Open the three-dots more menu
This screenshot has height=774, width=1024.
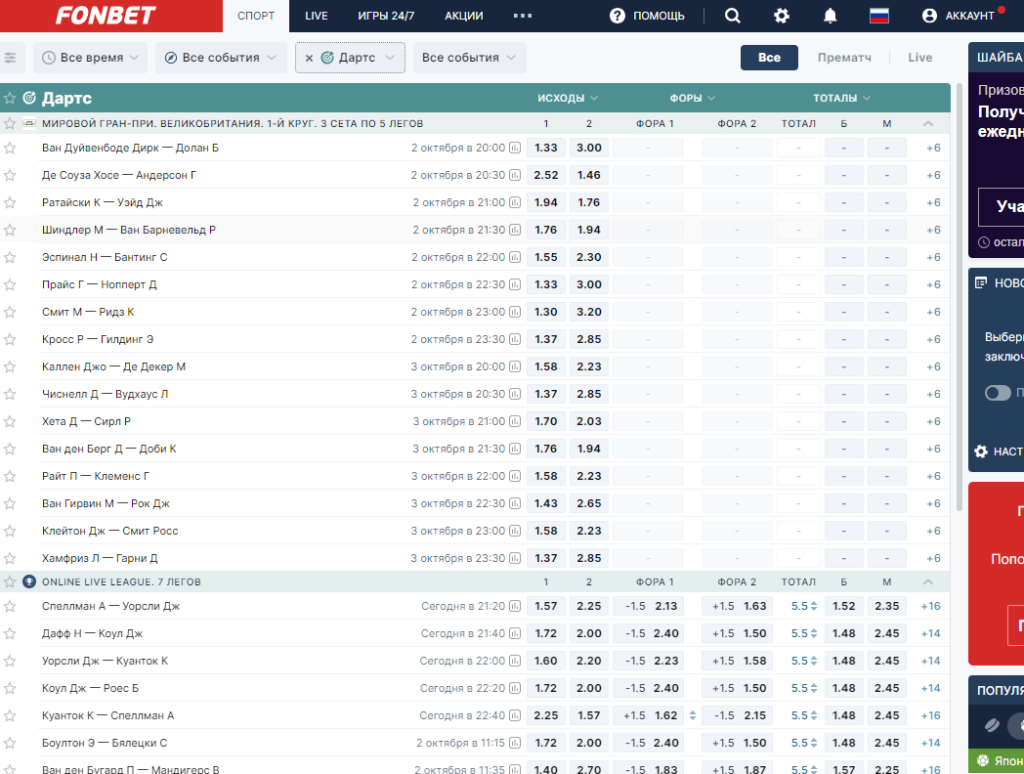tap(522, 16)
